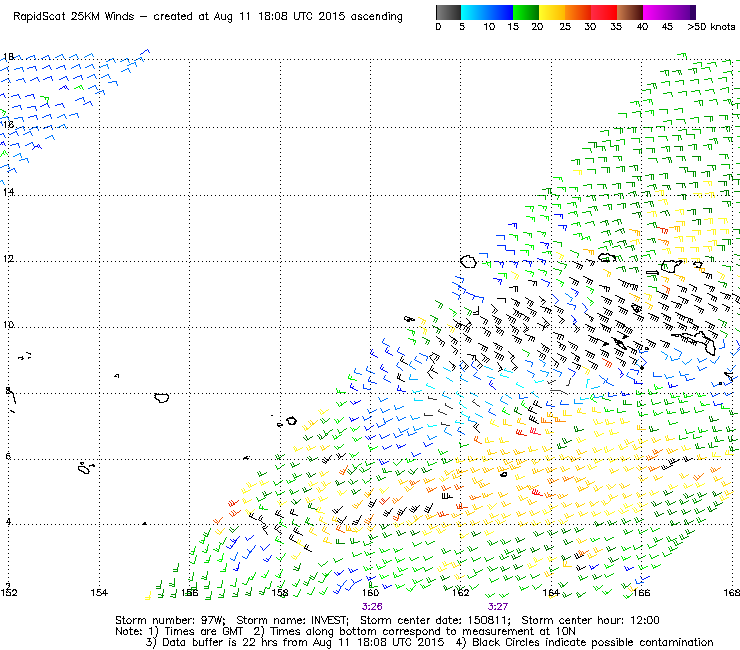Click the 3:27 swath time marker
The image size is (740, 650).
coord(498,607)
